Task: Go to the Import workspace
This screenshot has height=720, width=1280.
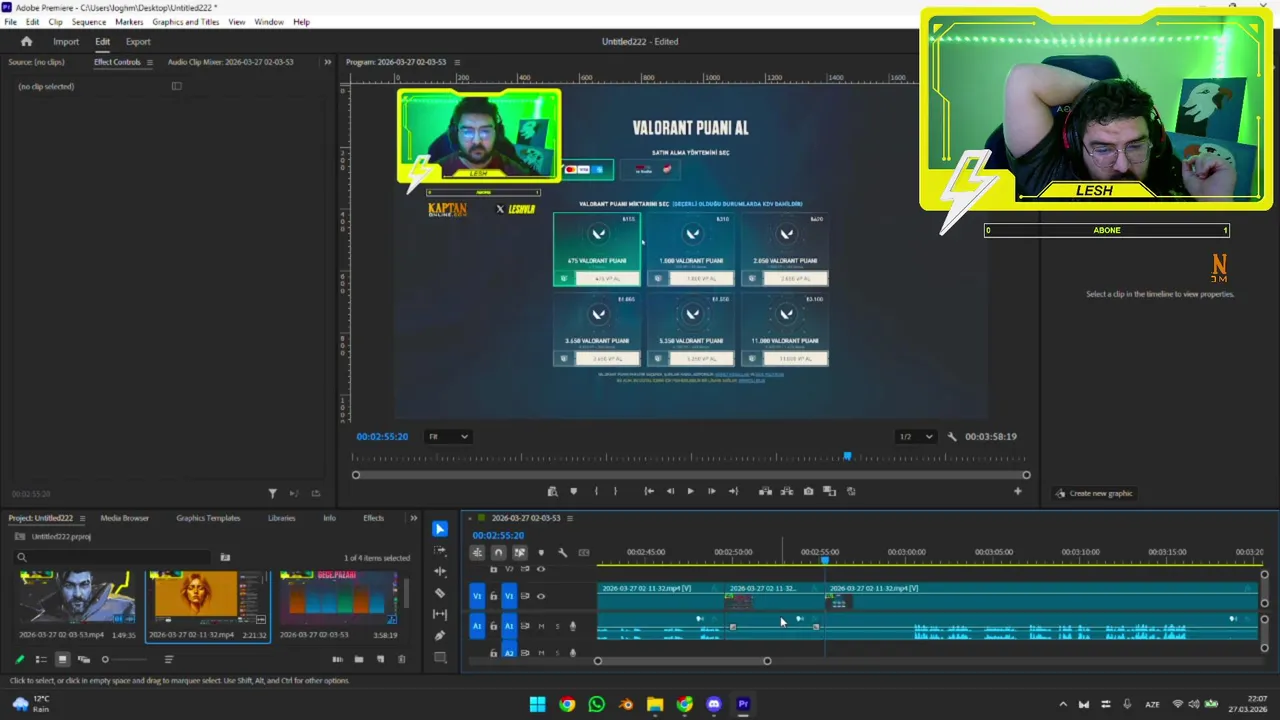Action: coord(66,41)
